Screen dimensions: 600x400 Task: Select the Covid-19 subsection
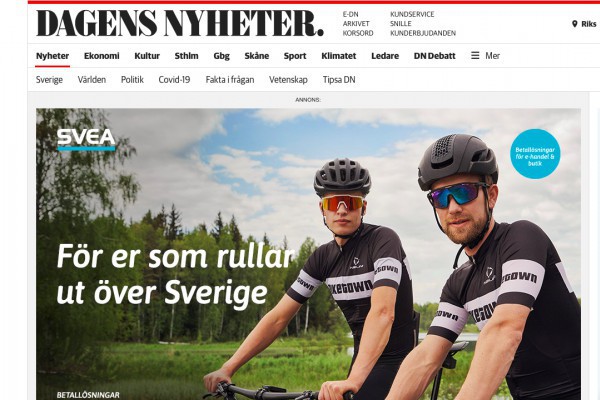[174, 80]
